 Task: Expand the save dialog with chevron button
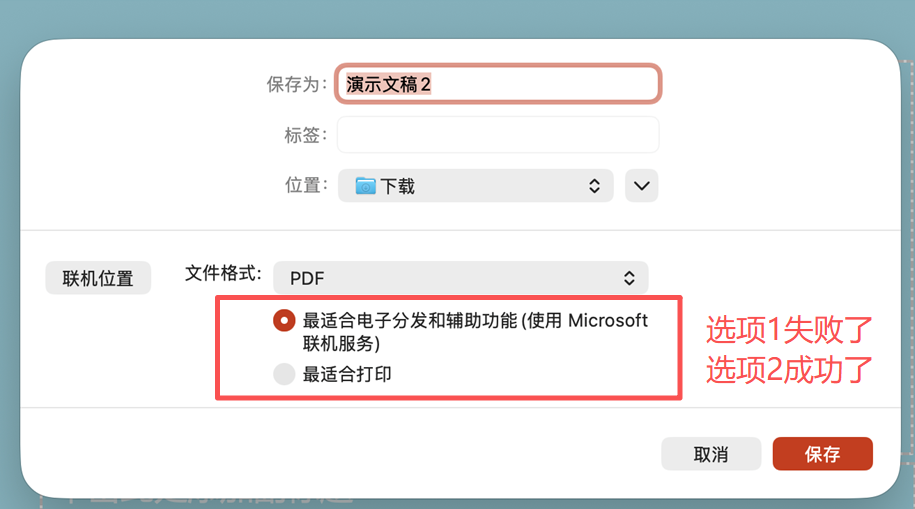(x=641, y=186)
